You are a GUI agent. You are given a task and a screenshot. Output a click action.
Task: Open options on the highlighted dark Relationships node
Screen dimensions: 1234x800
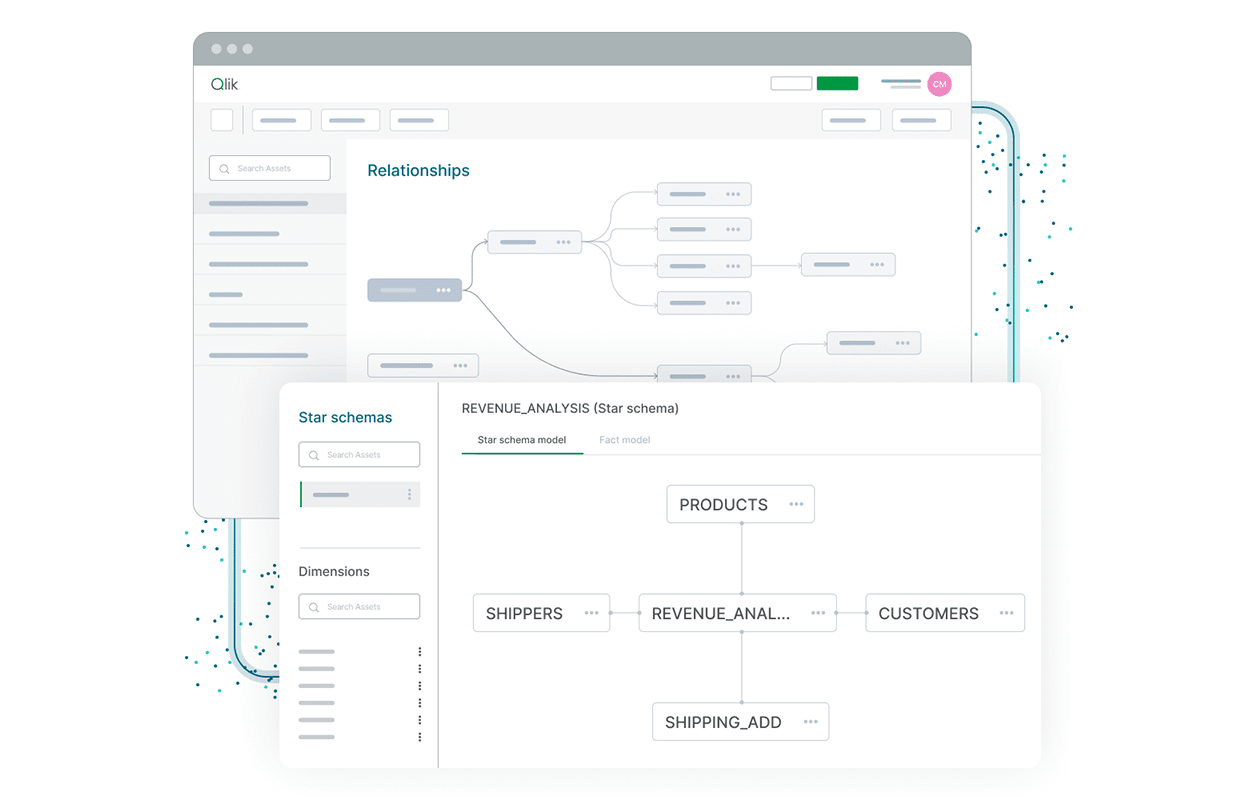[x=443, y=290]
